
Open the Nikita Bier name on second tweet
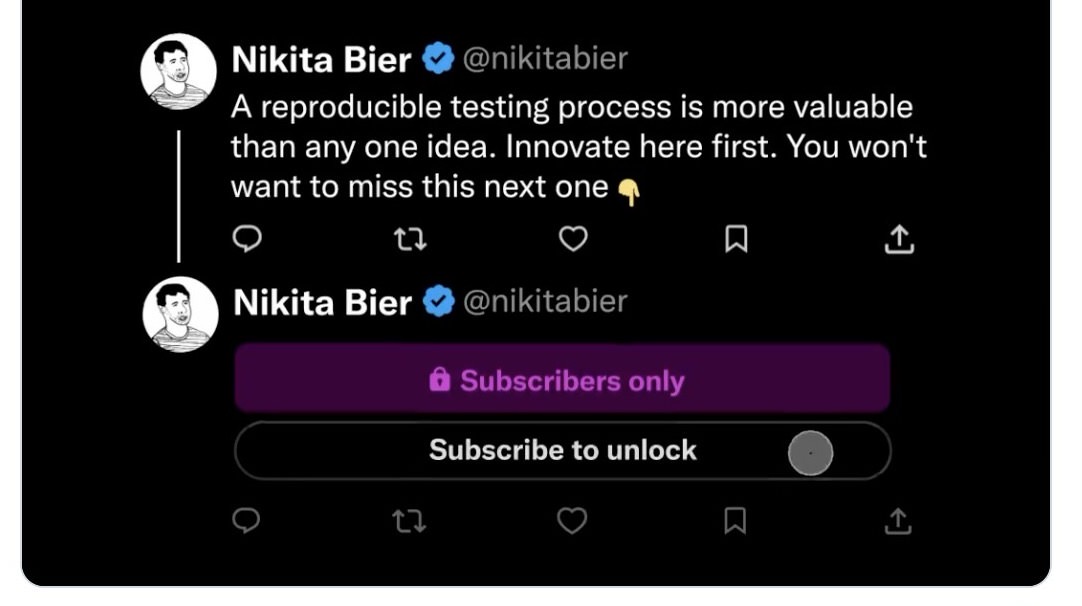(322, 303)
